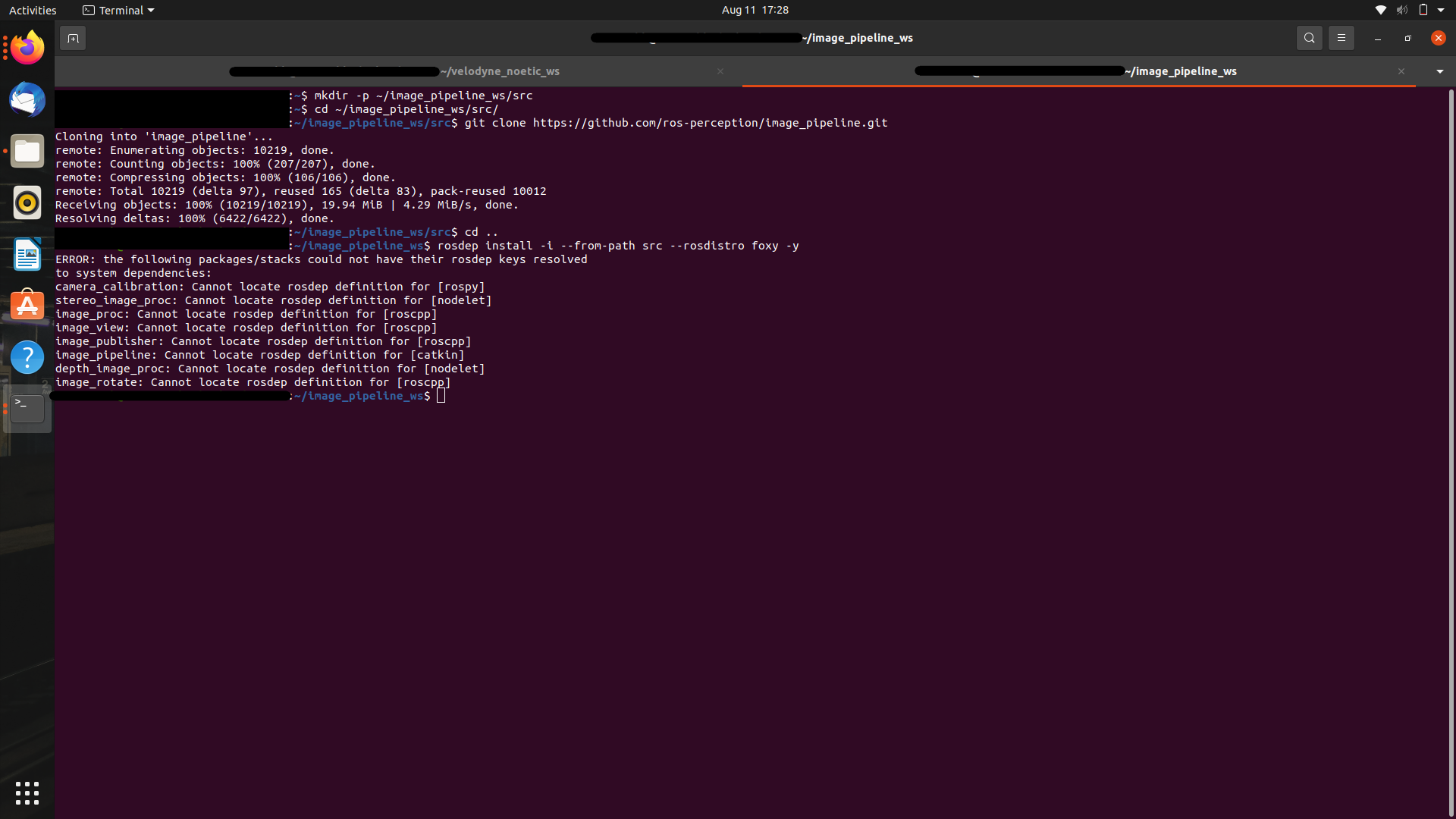Image resolution: width=1456 pixels, height=819 pixels.
Task: Click the git clone URL text
Action: [710, 123]
